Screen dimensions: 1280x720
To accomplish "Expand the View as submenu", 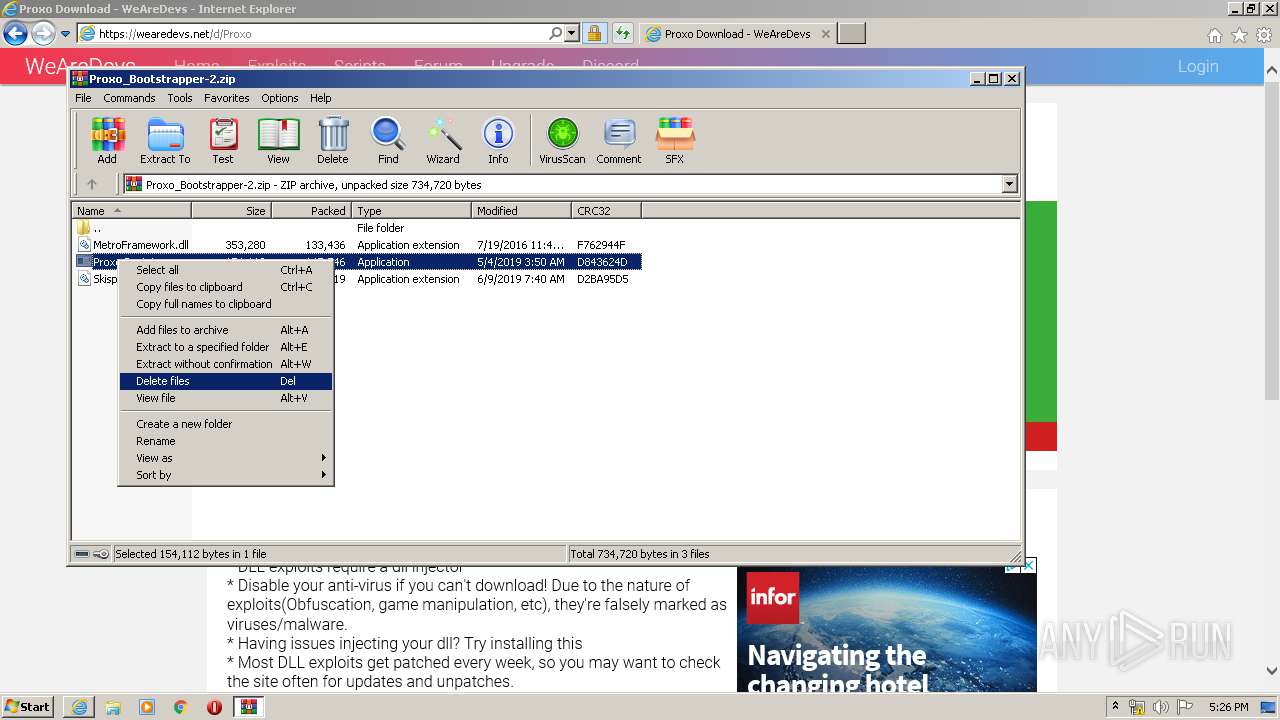I will pyautogui.click(x=226, y=458).
